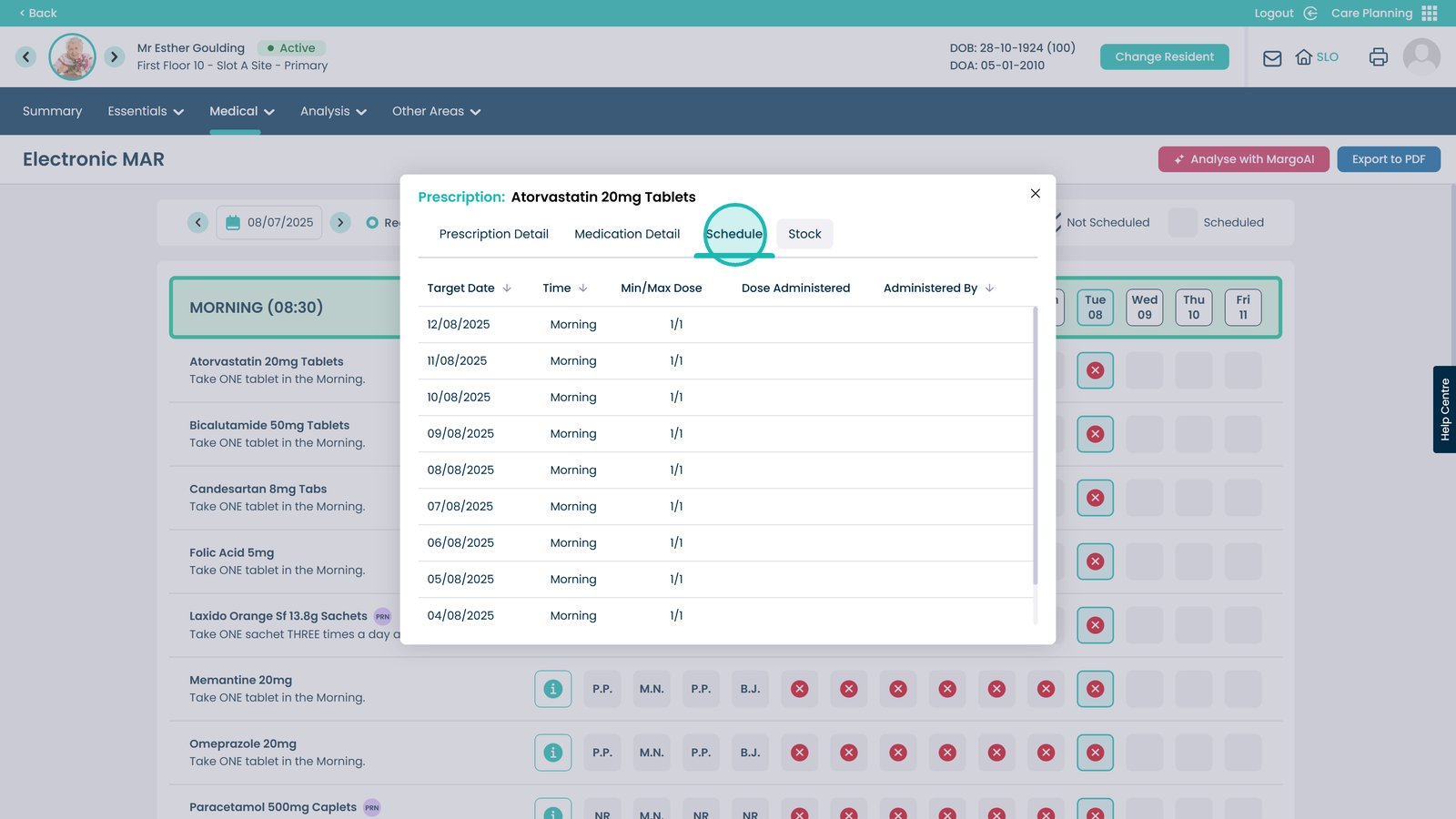Open the Care Planning apps grid
Screen dimensions: 1456x819
tap(1429, 13)
